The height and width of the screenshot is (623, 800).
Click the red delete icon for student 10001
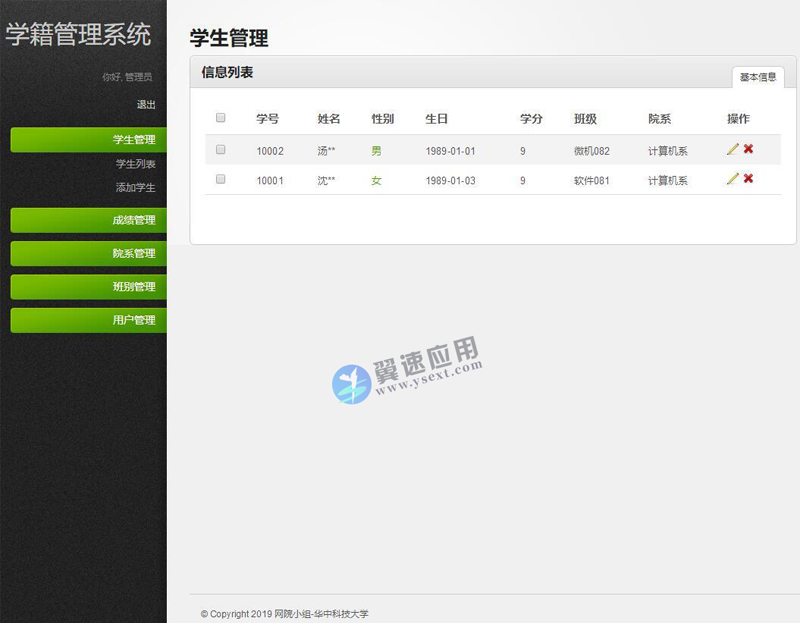(749, 180)
